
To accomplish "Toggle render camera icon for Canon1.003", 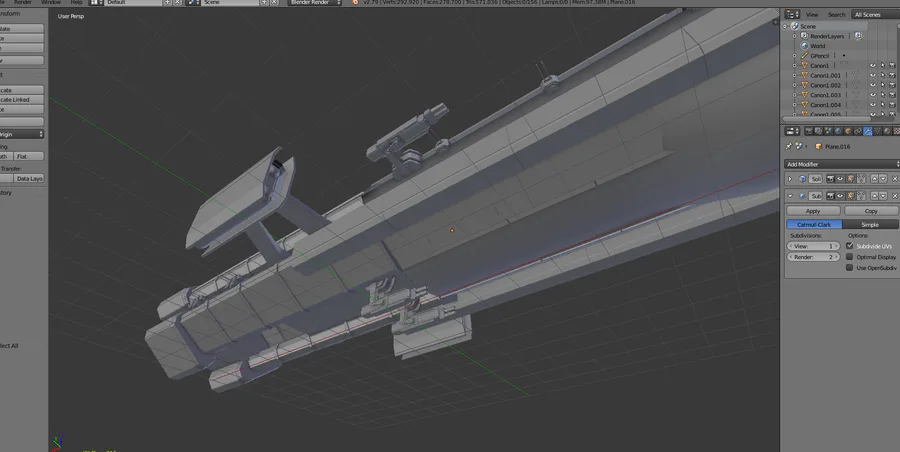I will point(893,95).
